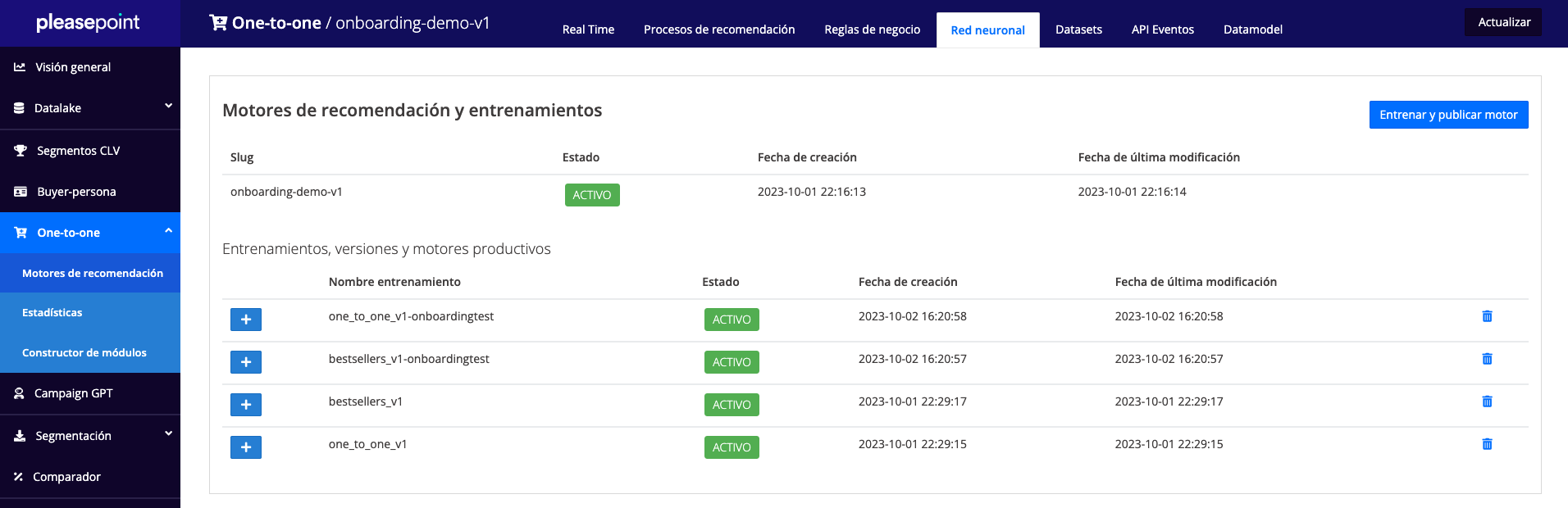Click trash icon for bestsellers_v1-onboardingtest row
The width and height of the screenshot is (1568, 508).
1487,359
